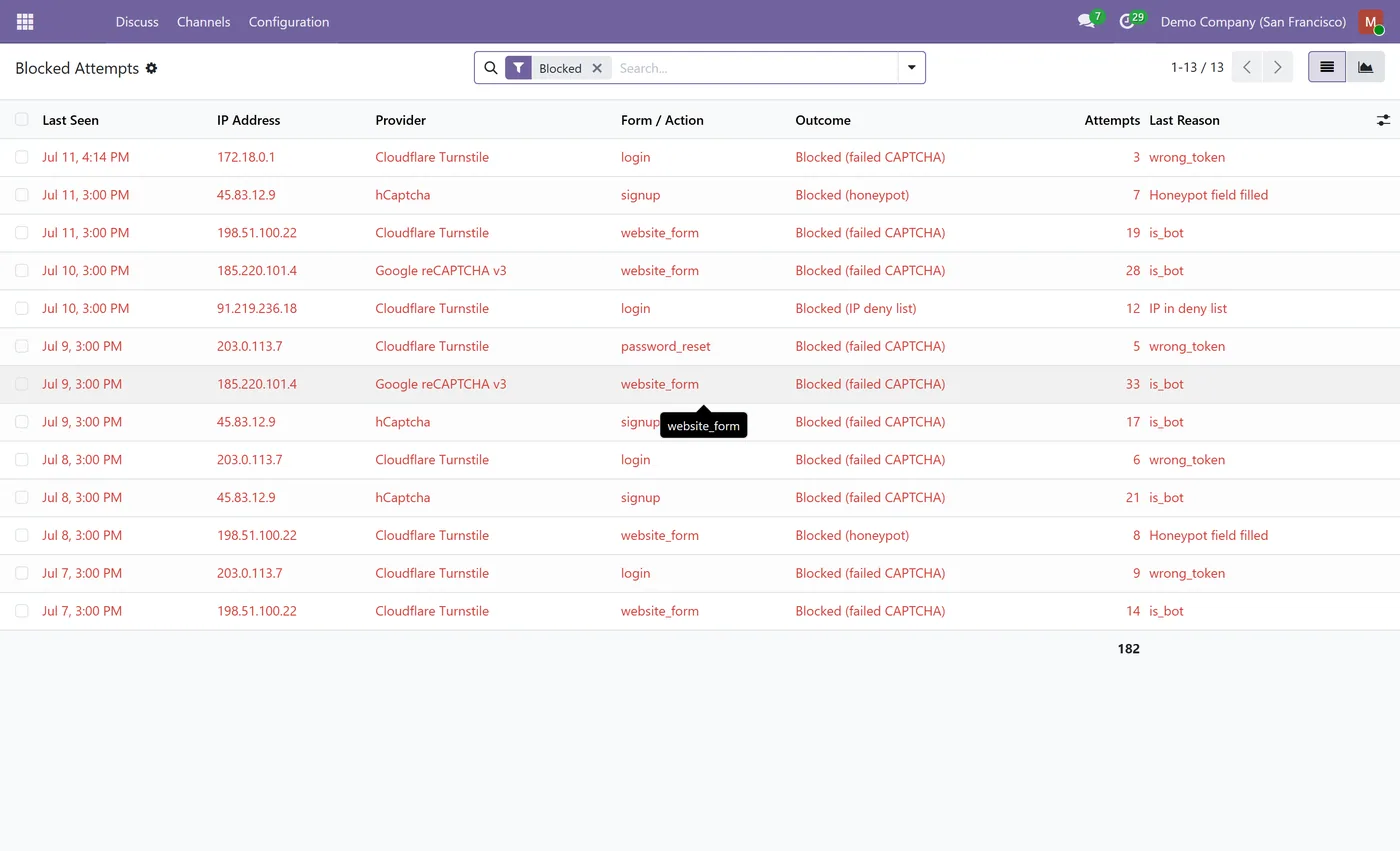Open the gear actions menu beside Blocked Attempts
This screenshot has height=851, width=1400.
point(151,68)
